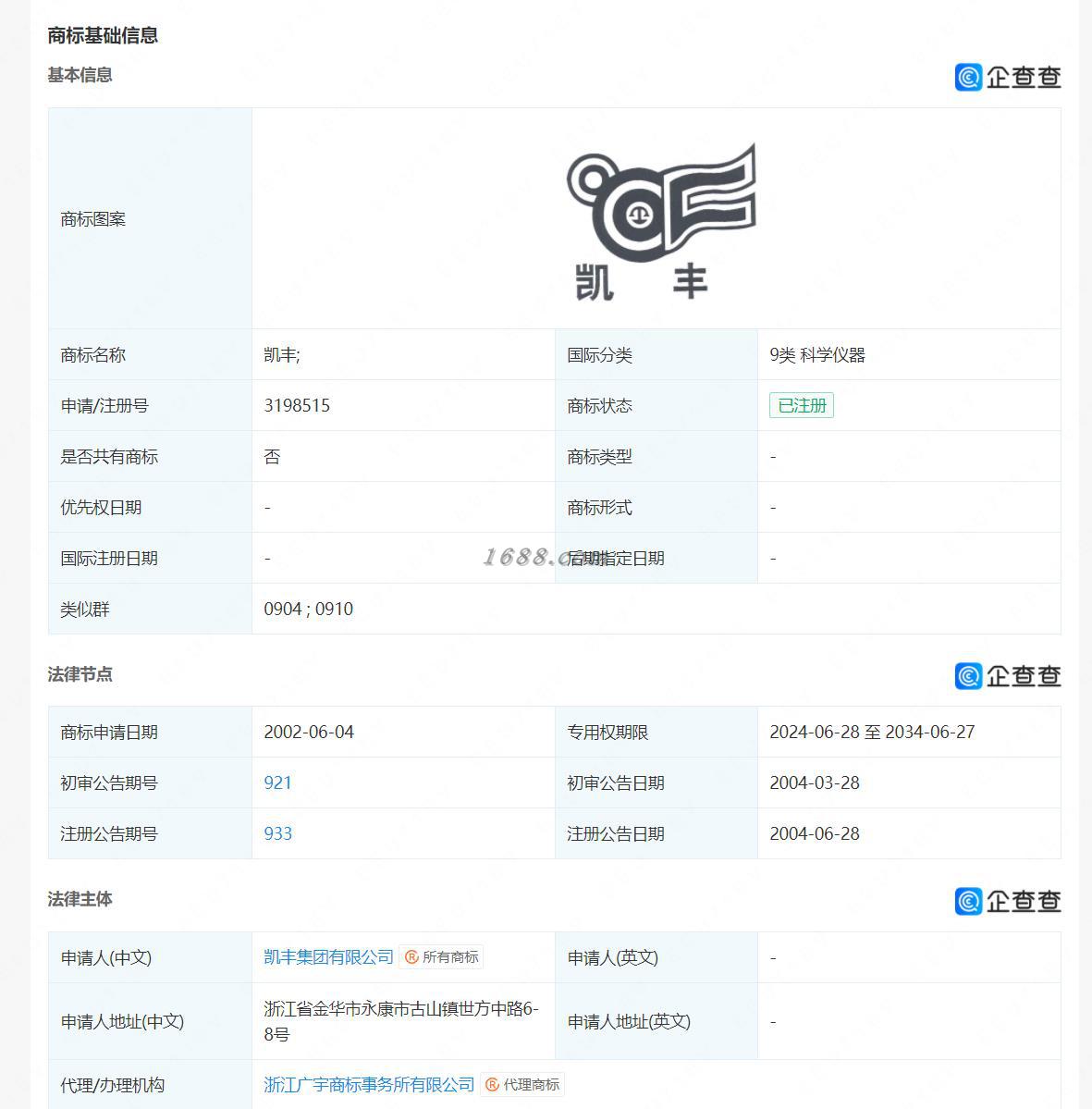1092x1109 pixels.
Task: Open the 凯丰 trademark logo image
Action: point(660,221)
